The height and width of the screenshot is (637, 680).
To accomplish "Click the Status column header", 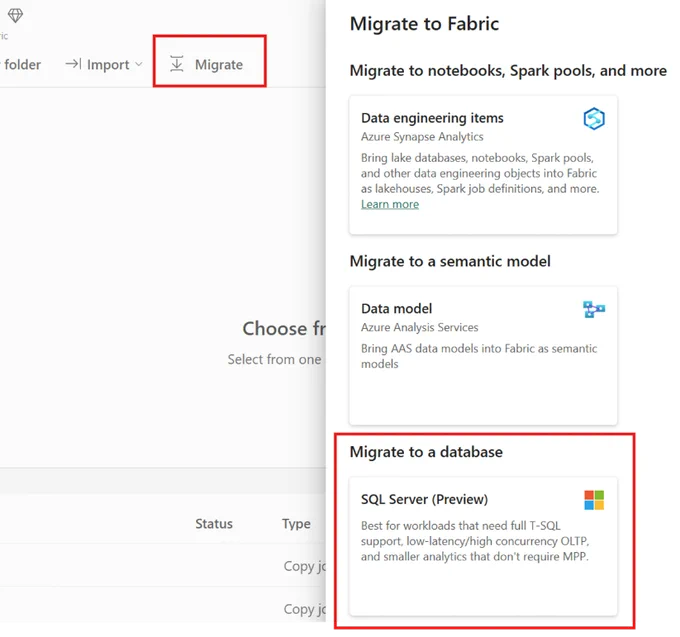I will (x=214, y=524).
